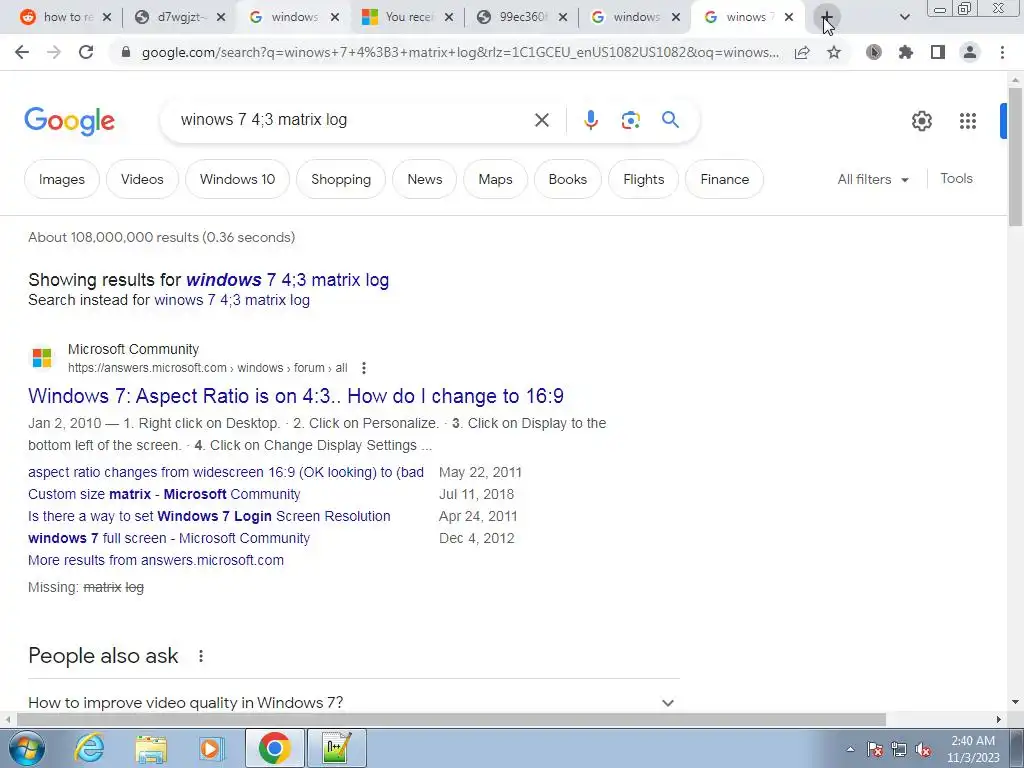The image size is (1024, 768).
Task: Close the 99ec360 tab
Action: tap(563, 17)
